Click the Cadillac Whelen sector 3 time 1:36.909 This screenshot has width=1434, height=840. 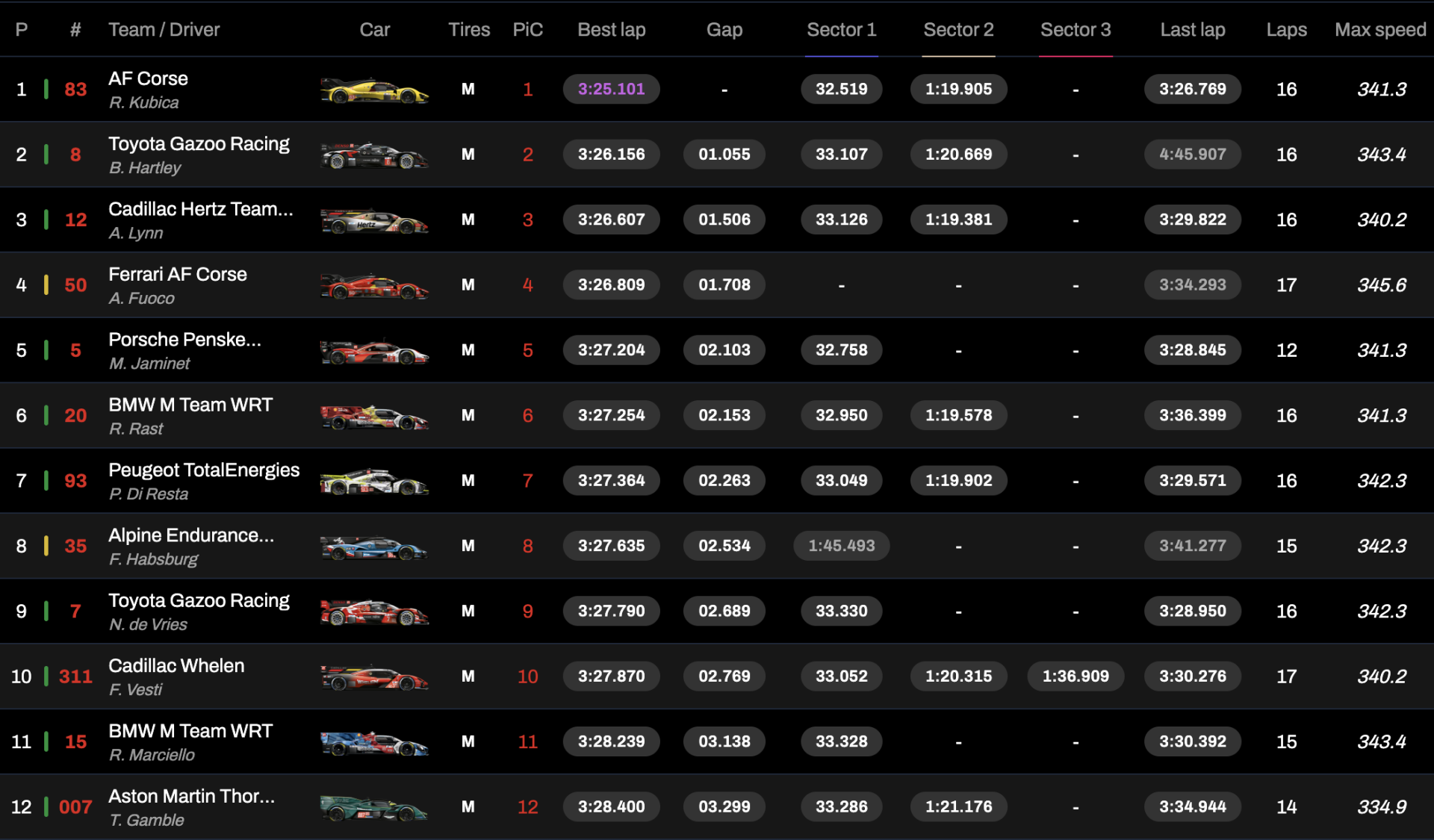1075,676
